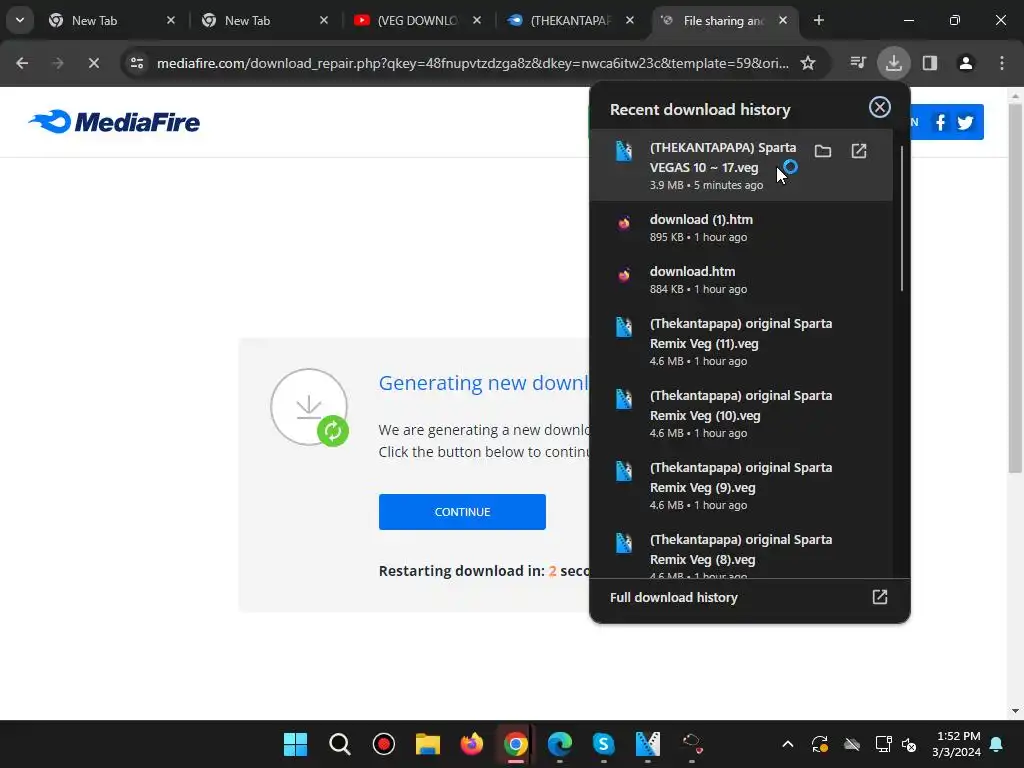The height and width of the screenshot is (768, 1024).
Task: Open a new browser tab
Action: (x=818, y=20)
